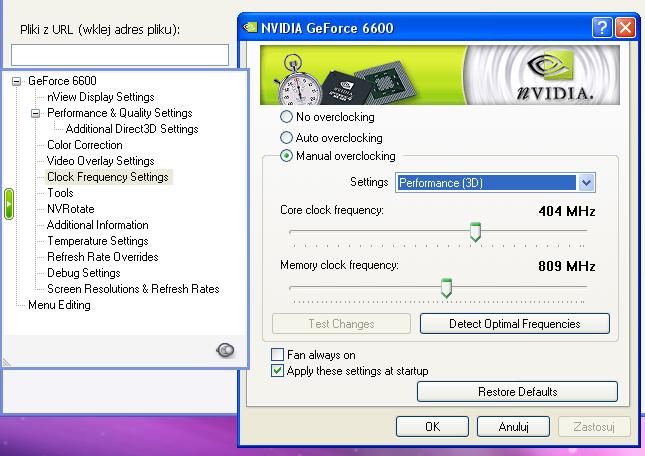645x456 pixels.
Task: Click the 404 MHz core clock value
Action: click(x=567, y=211)
